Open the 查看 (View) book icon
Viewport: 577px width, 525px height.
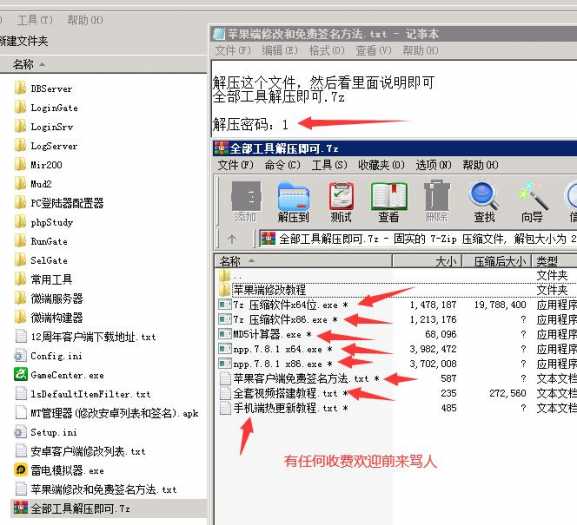tap(389, 202)
